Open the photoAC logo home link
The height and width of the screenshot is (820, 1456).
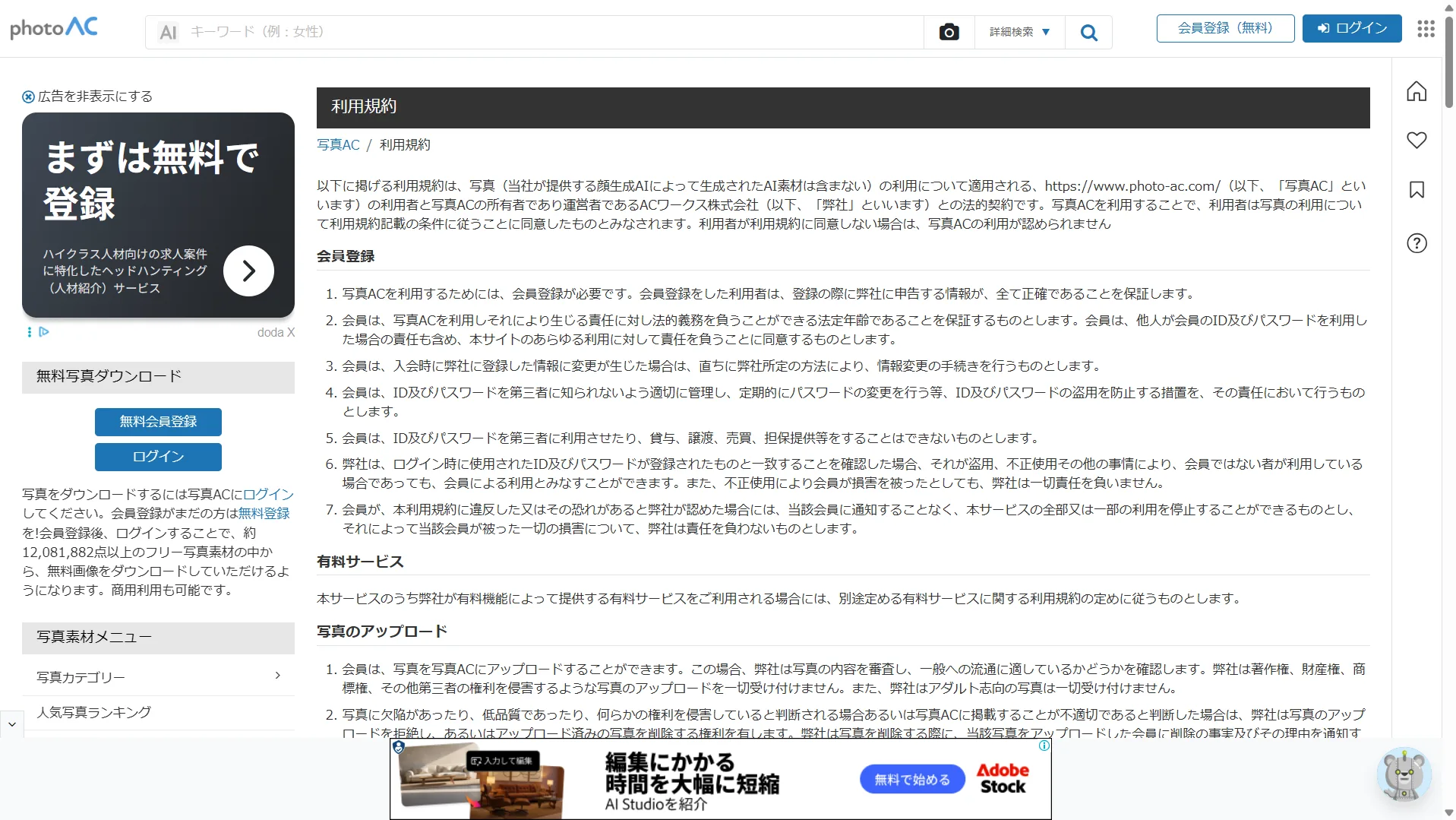coord(54,28)
